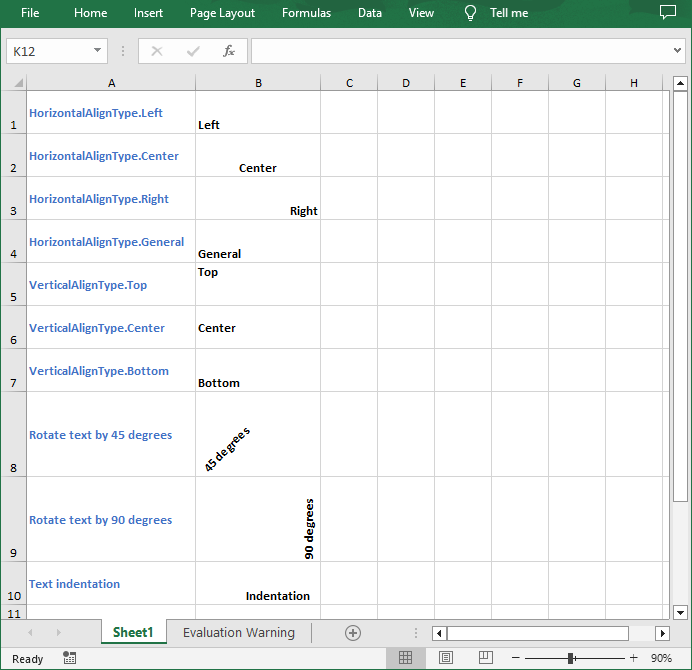692x670 pixels.
Task: Select cell with VerticalAlignType.Top text
Action: click(x=111, y=284)
